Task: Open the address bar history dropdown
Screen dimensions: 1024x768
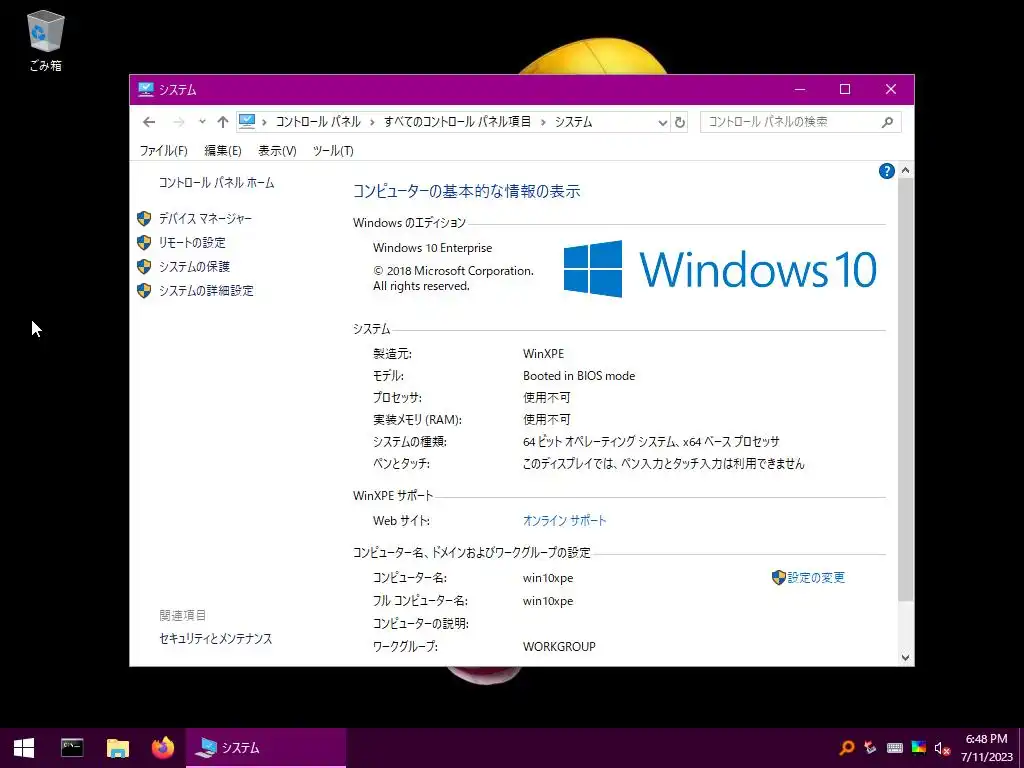Action: click(662, 122)
